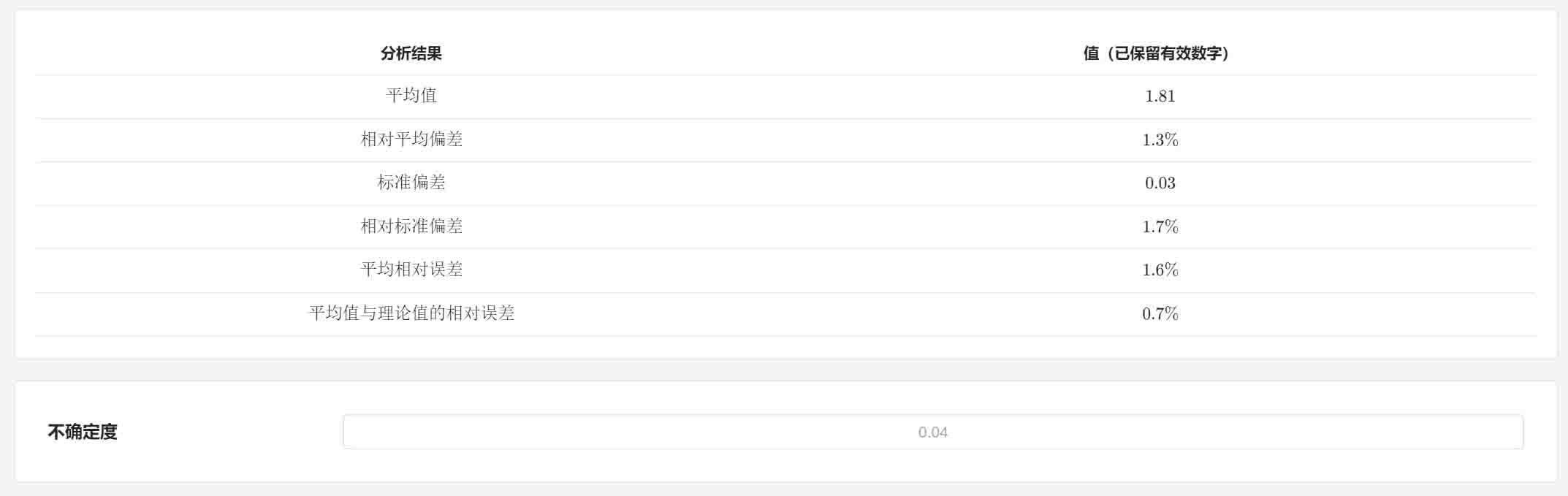Click the uncertainty card area right of 不确定度 label
The width and height of the screenshot is (1568, 496).
[x=230, y=432]
